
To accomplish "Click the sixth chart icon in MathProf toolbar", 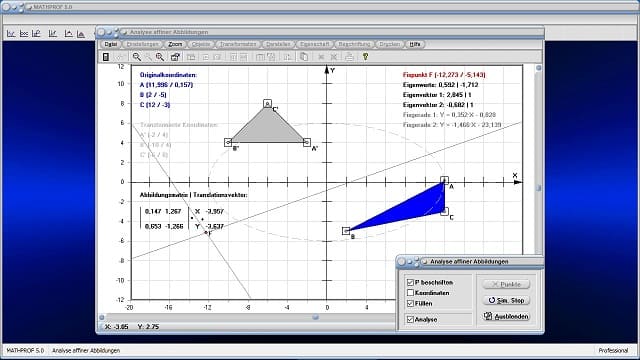I will (x=81, y=34).
